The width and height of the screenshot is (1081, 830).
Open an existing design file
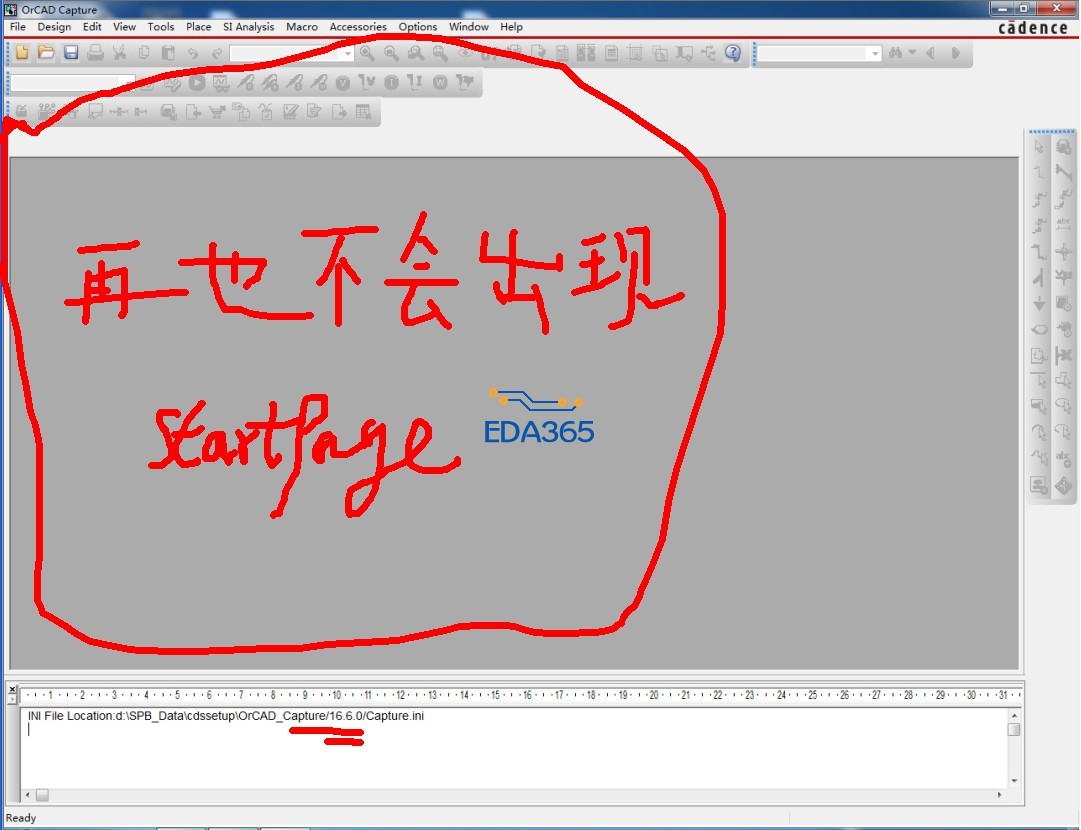tap(45, 53)
